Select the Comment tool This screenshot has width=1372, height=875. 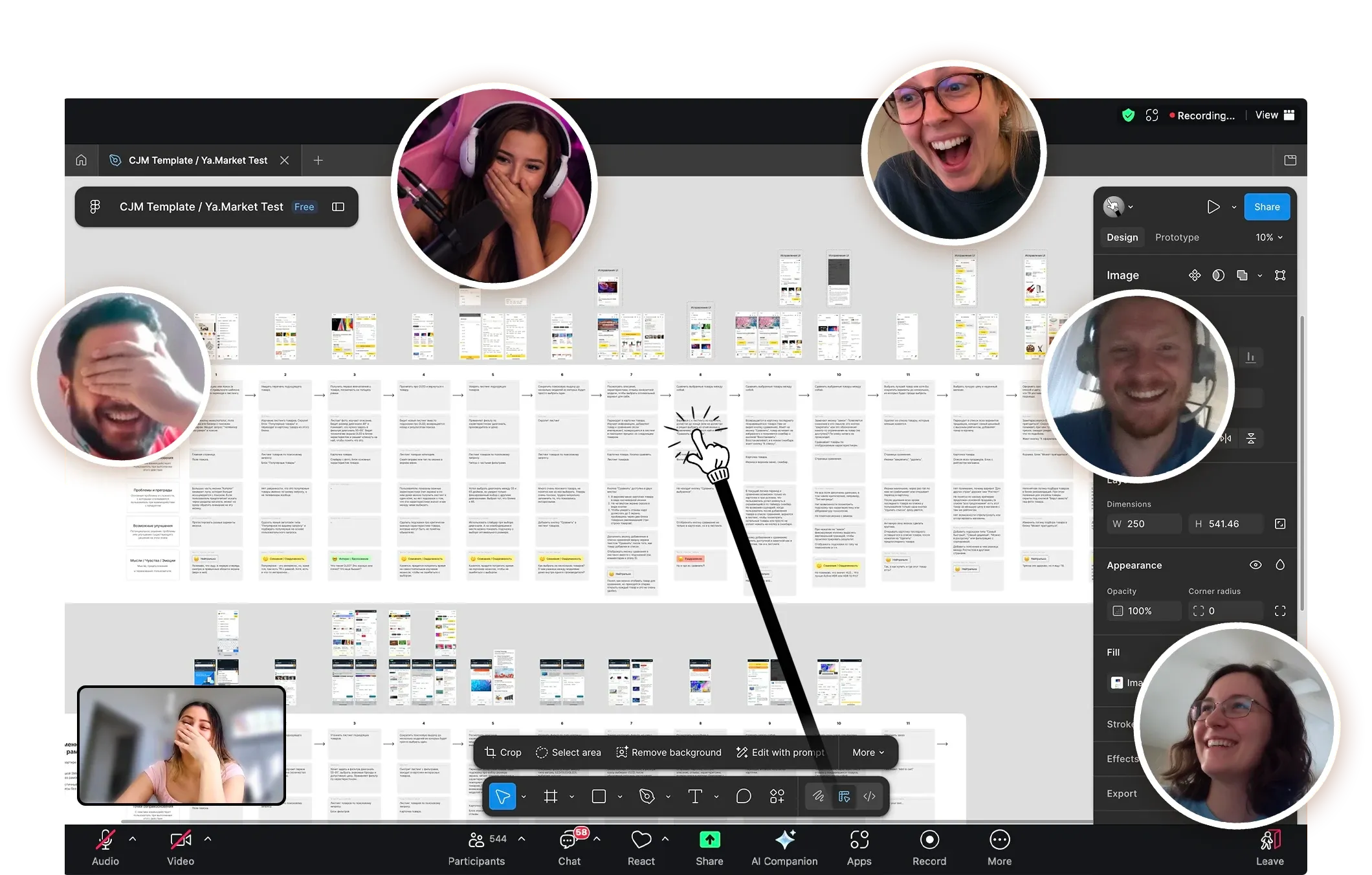point(744,796)
